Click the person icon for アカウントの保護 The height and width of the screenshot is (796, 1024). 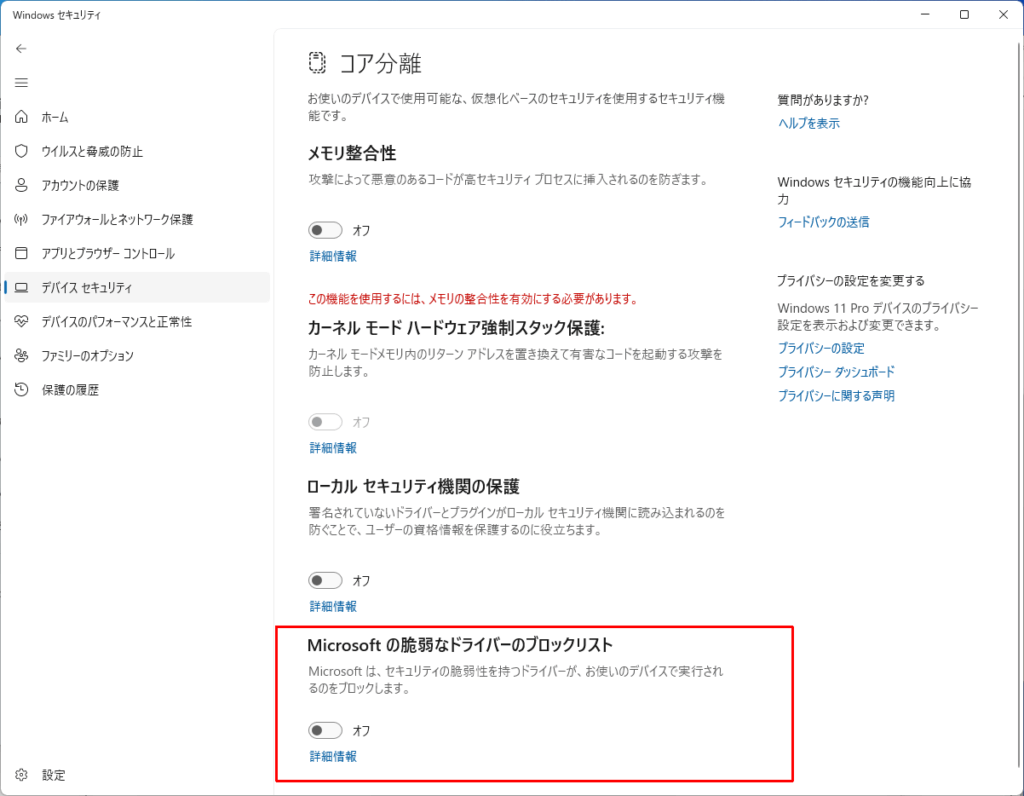click(21, 185)
